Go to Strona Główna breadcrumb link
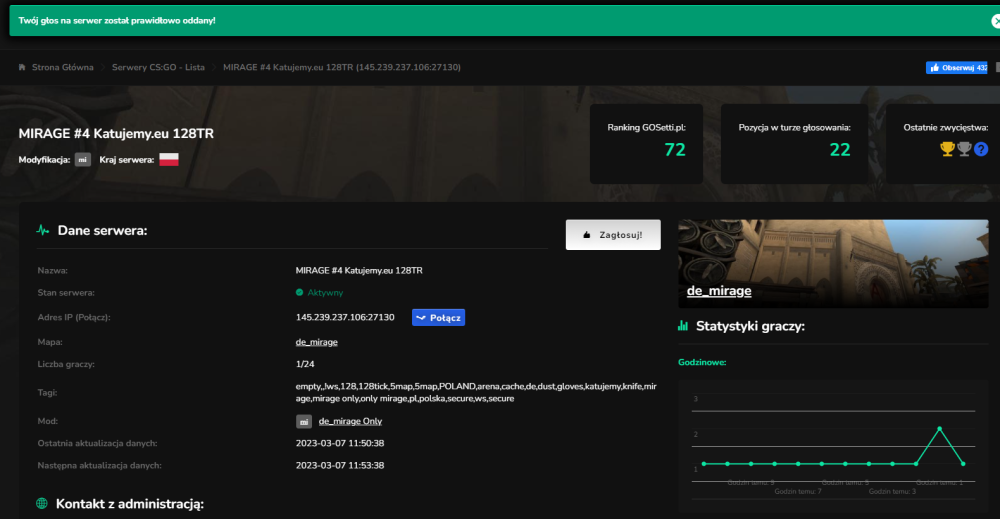1000x519 pixels. (x=62, y=67)
